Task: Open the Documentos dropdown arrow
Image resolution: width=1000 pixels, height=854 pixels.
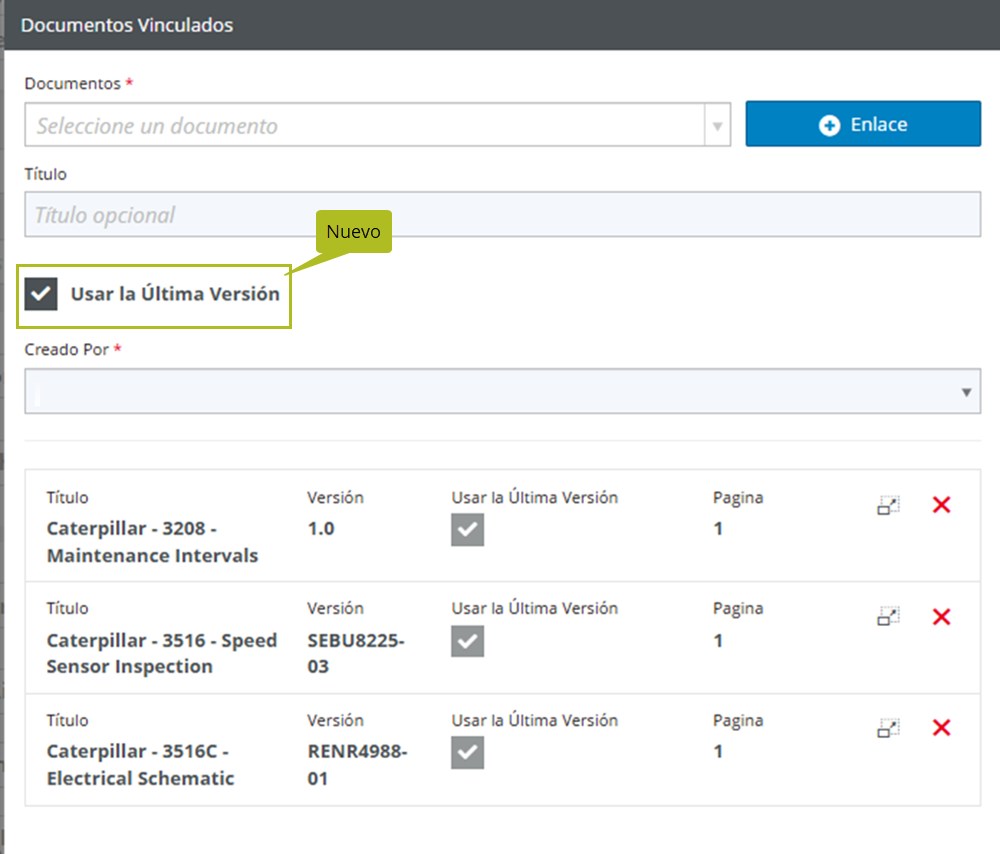Action: pyautogui.click(x=717, y=126)
